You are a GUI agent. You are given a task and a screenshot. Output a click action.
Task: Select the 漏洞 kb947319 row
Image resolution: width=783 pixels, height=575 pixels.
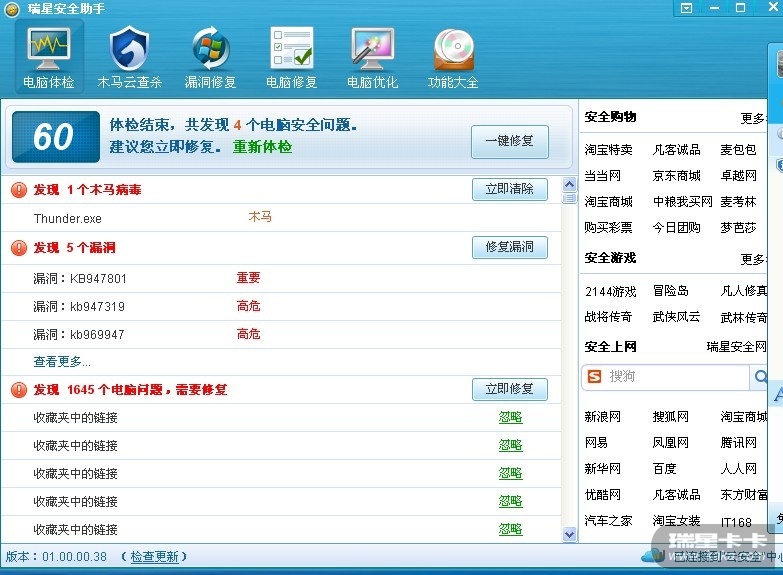[282, 307]
